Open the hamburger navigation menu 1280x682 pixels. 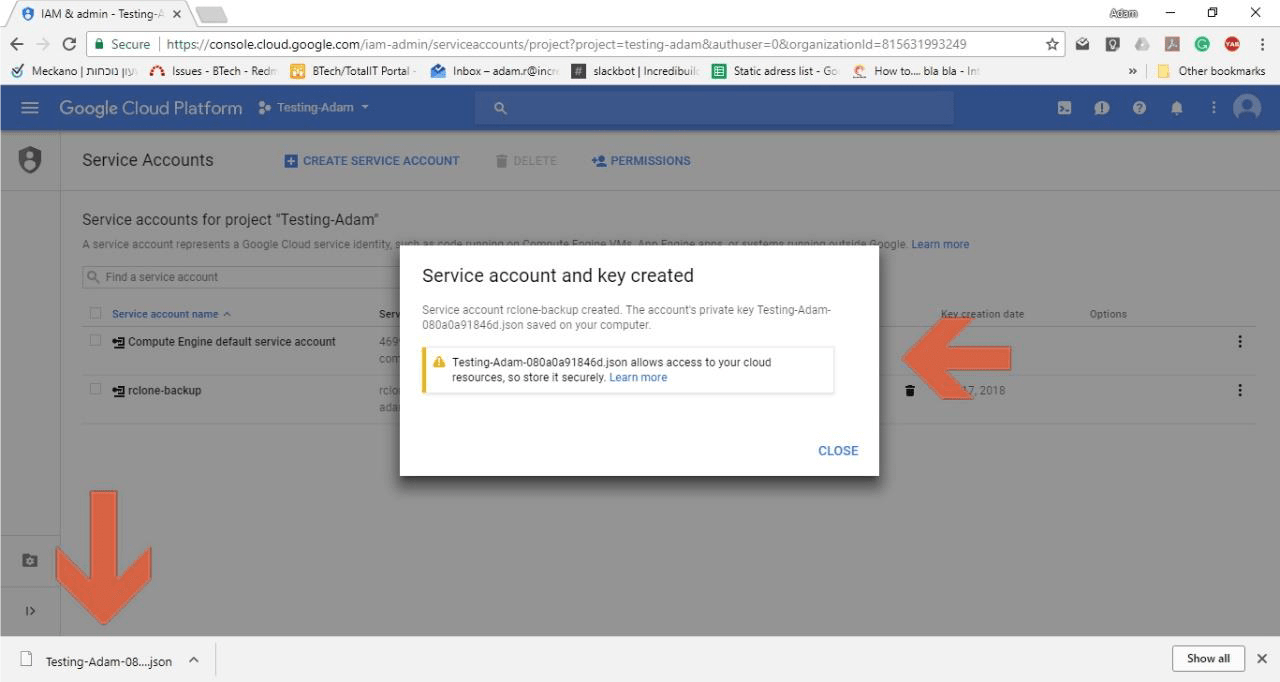[30, 108]
